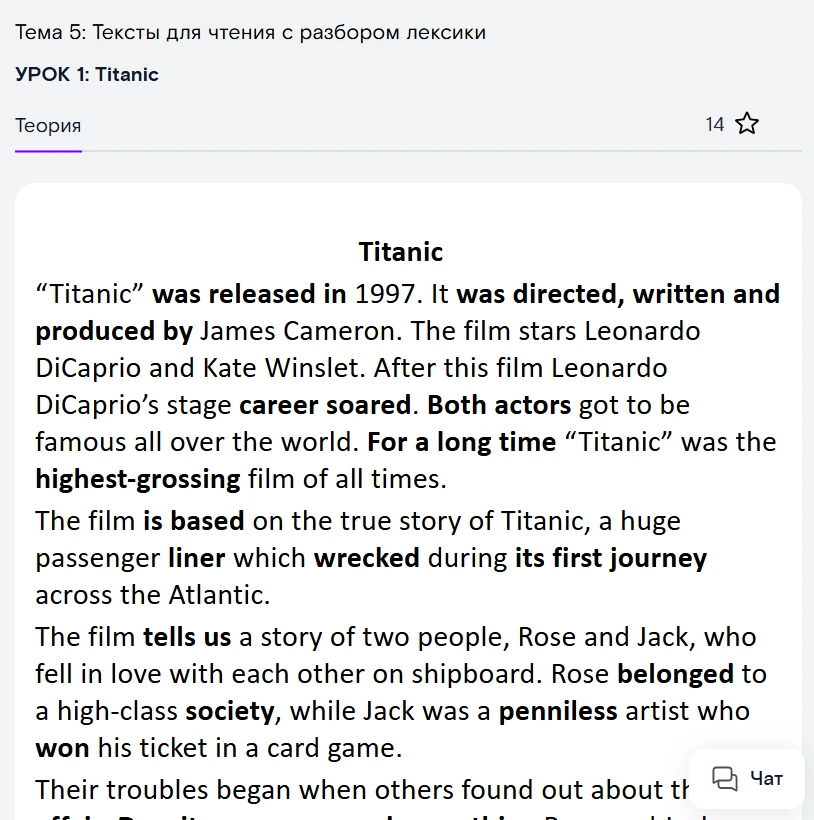Open the Чат button
This screenshot has height=820, width=814.
click(x=747, y=779)
